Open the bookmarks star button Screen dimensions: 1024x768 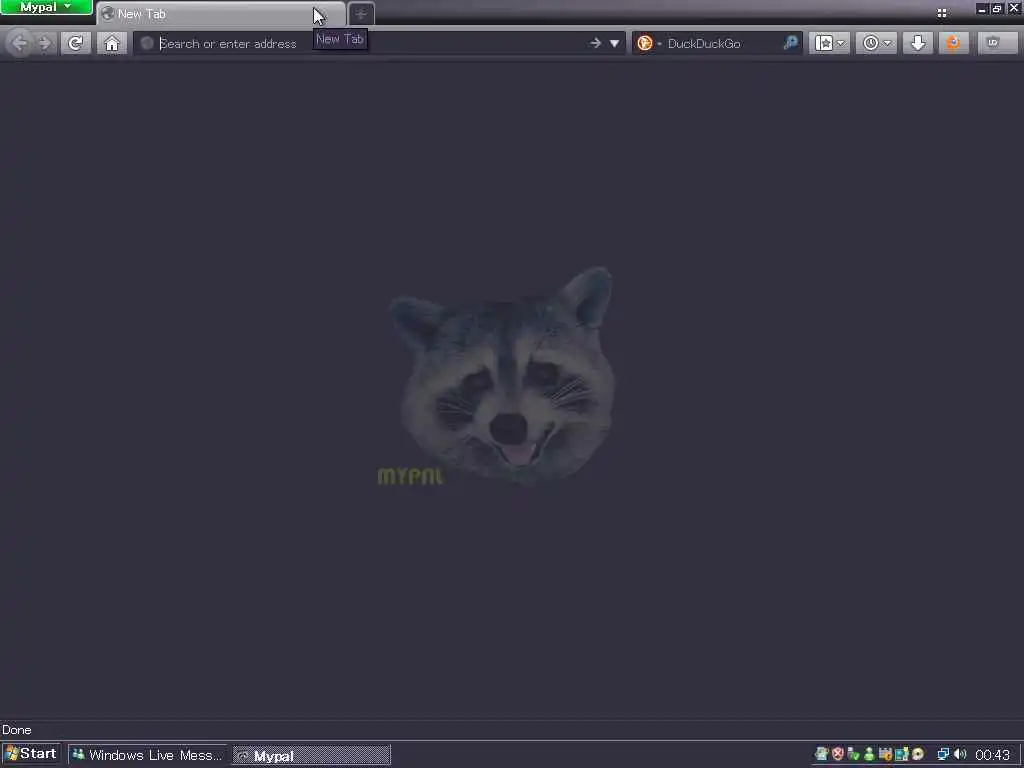click(824, 43)
